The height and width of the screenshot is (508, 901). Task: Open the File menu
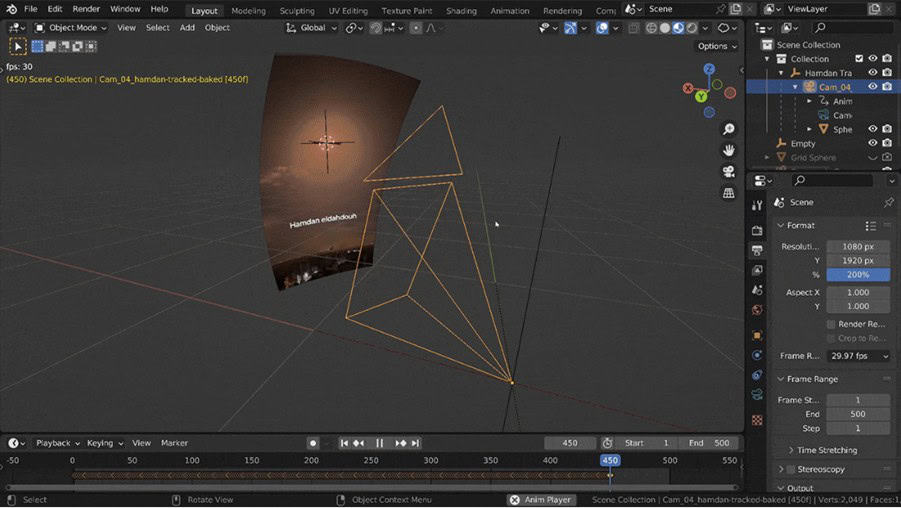click(x=30, y=9)
